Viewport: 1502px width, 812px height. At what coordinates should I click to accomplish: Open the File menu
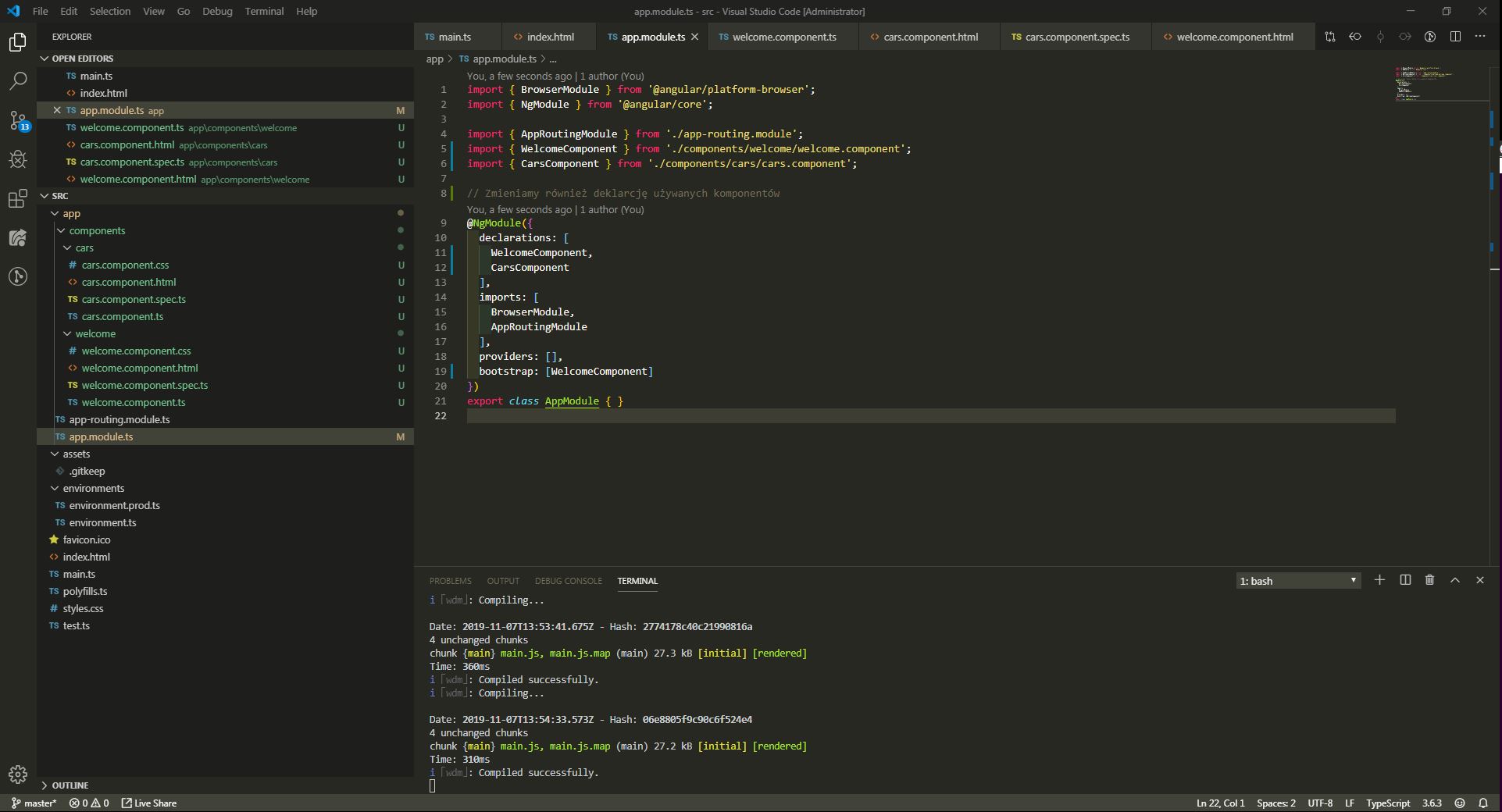[x=41, y=11]
